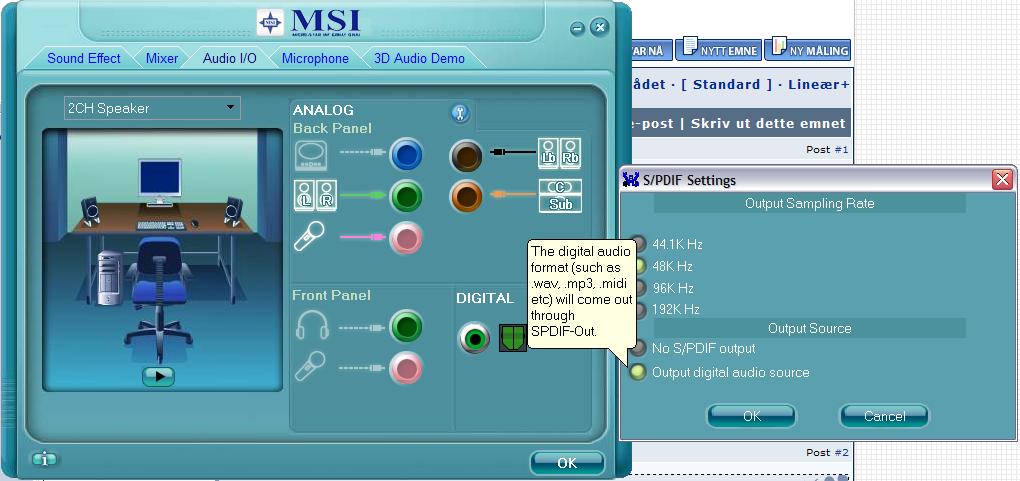This screenshot has height=481, width=1020.
Task: Close the S/PDIF Settings dialog with the red X
Action: [1002, 180]
